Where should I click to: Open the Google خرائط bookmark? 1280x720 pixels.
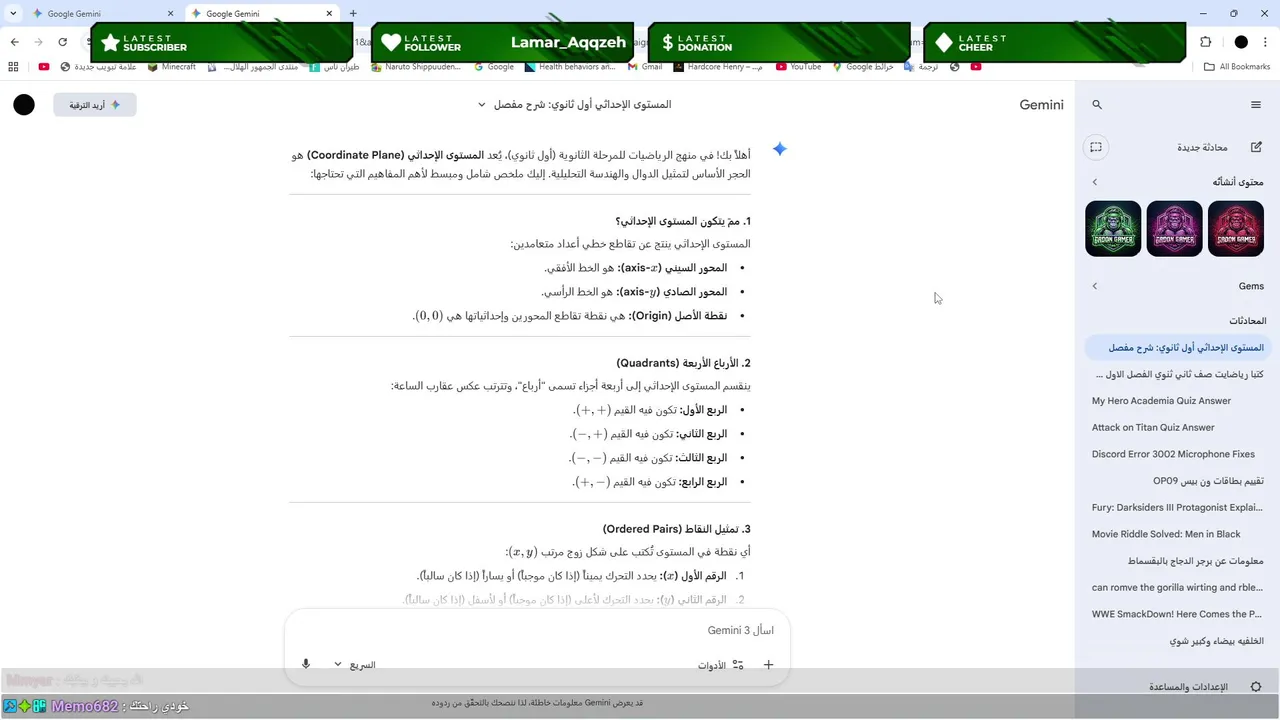coord(862,67)
